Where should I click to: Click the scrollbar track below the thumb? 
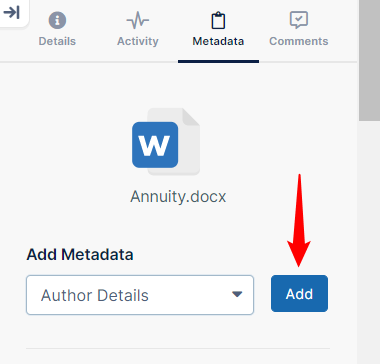(369, 242)
